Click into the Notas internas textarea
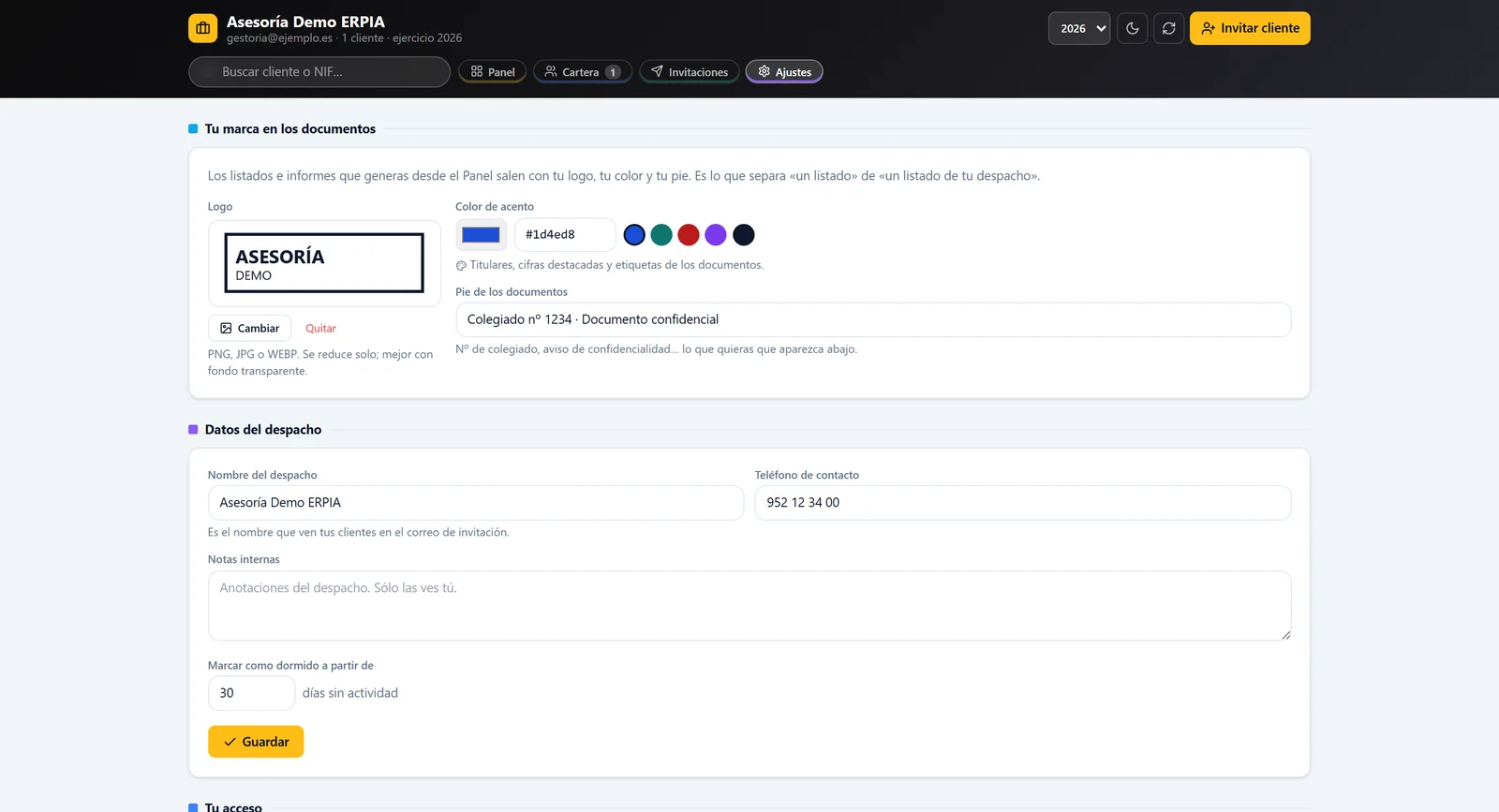The width and height of the screenshot is (1499, 812). click(x=749, y=606)
